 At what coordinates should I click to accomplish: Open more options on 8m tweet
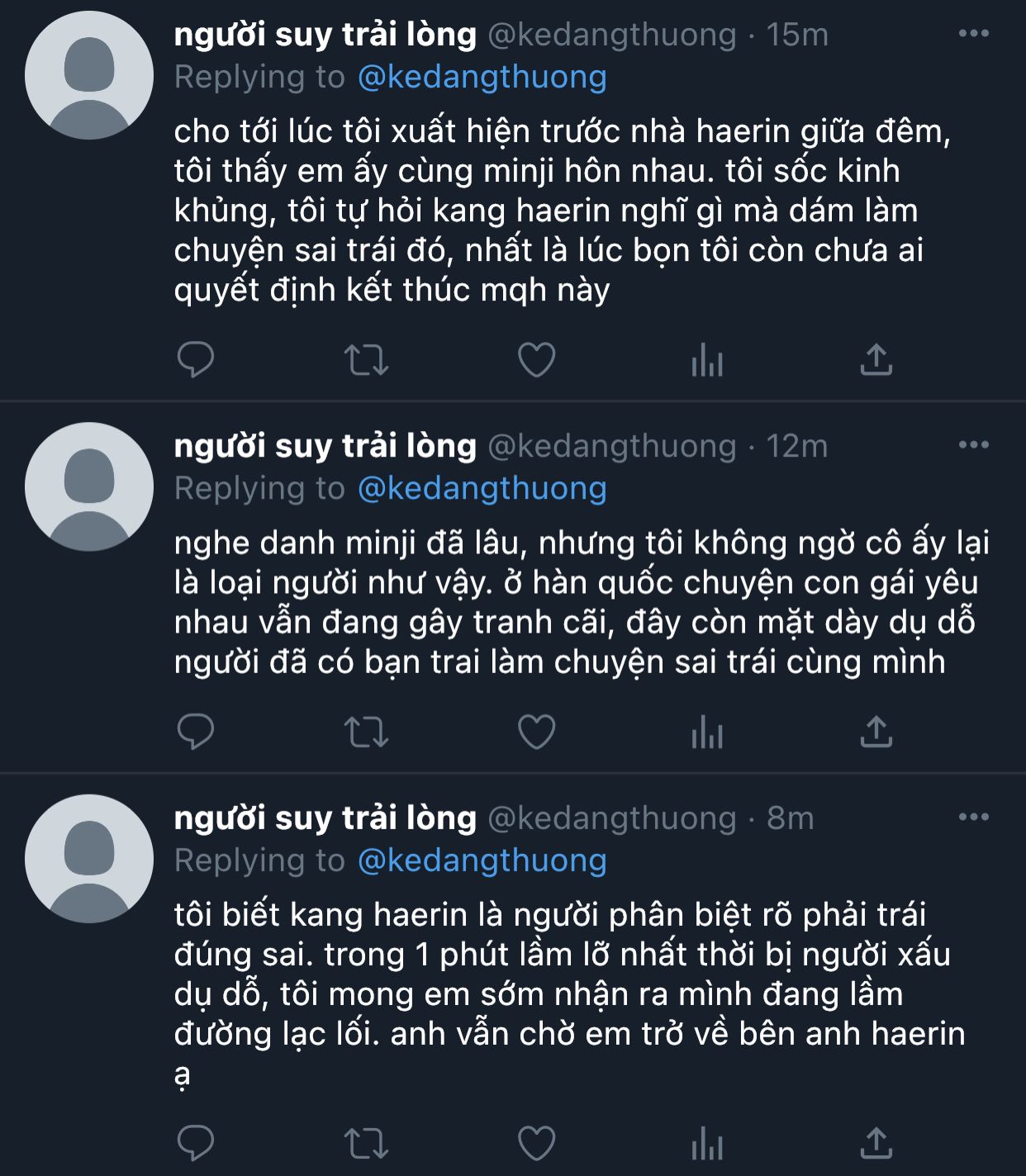973,818
